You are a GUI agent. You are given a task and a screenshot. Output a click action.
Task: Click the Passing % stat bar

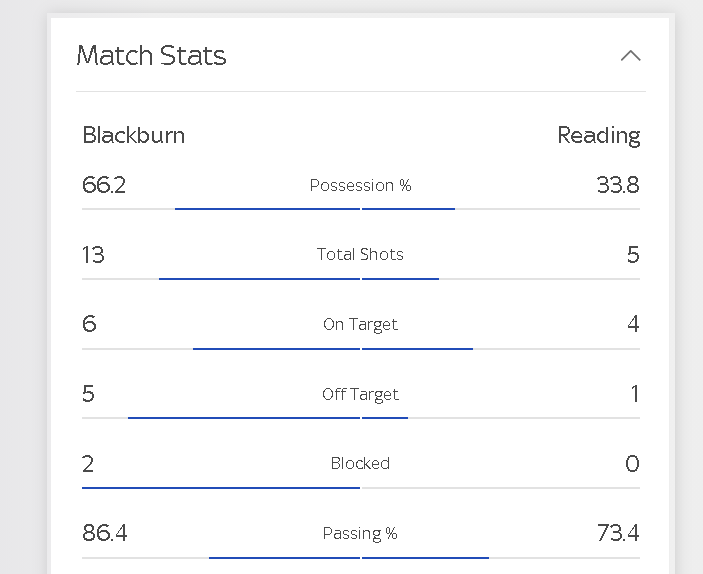click(361, 558)
